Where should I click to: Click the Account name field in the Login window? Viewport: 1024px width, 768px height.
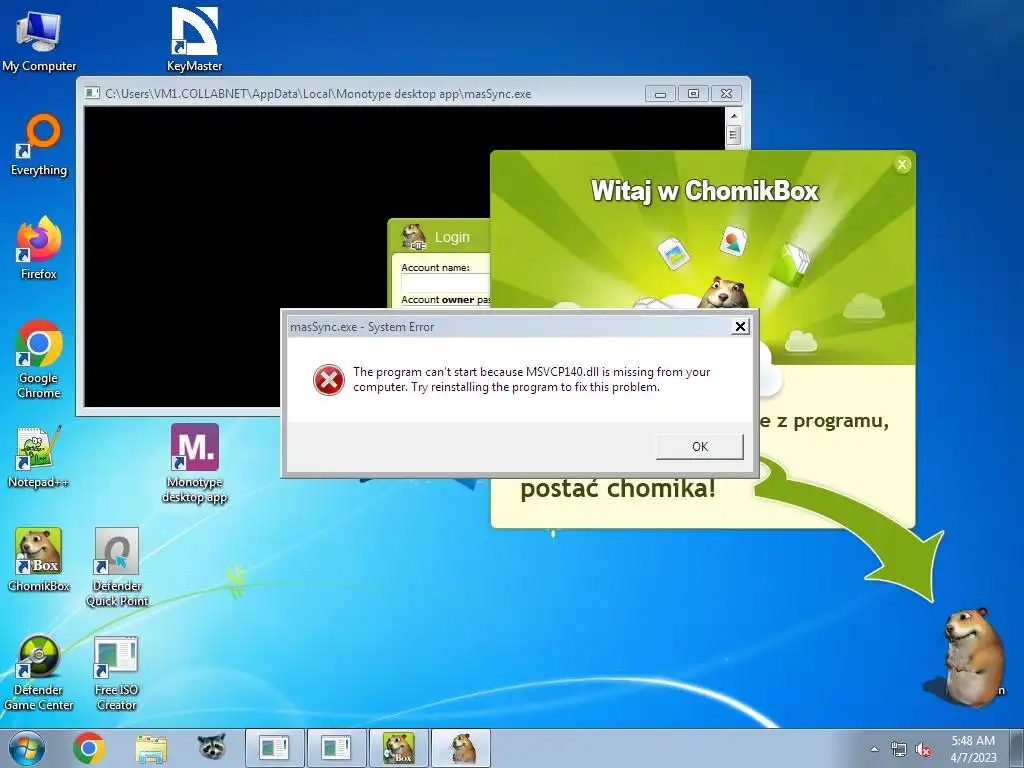coord(445,283)
